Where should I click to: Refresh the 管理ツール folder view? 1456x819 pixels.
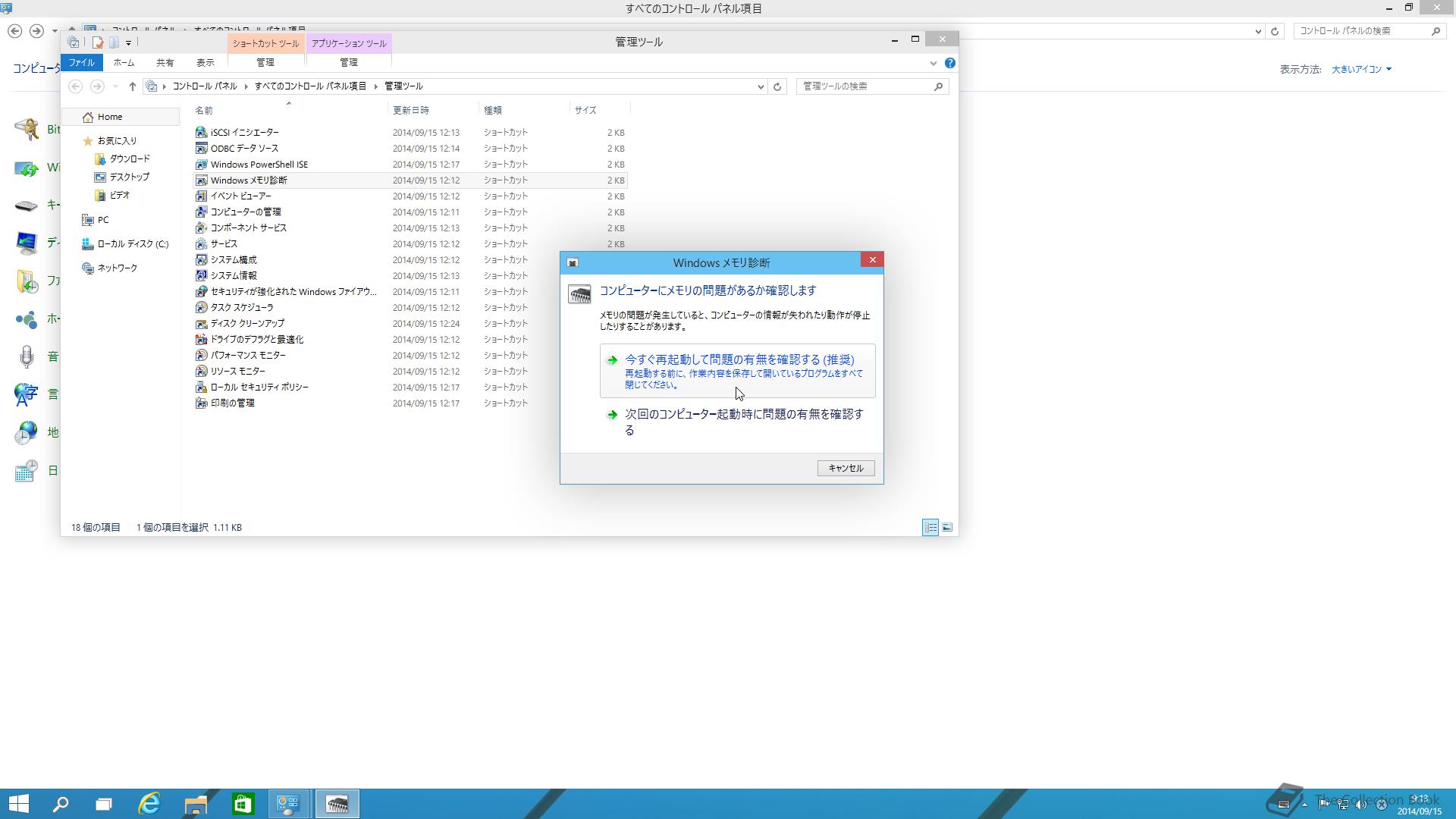pos(777,86)
